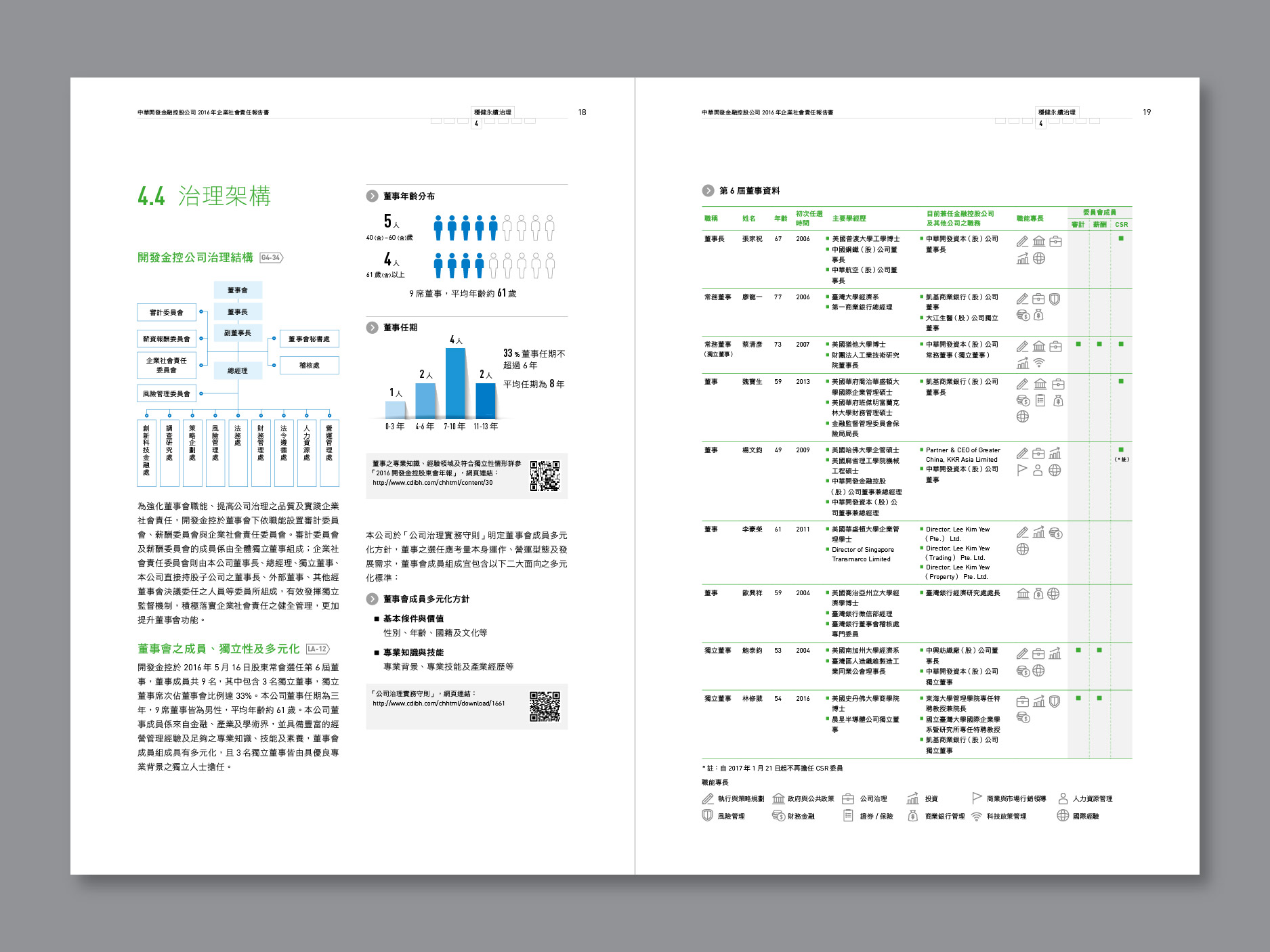Image resolution: width=1270 pixels, height=952 pixels.
Task: Click the name 魏寶生 in the directors table
Action: [x=753, y=381]
